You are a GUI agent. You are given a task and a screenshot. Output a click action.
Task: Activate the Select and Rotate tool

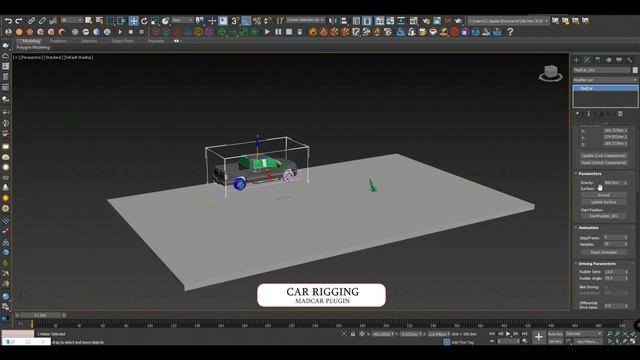[x=144, y=20]
